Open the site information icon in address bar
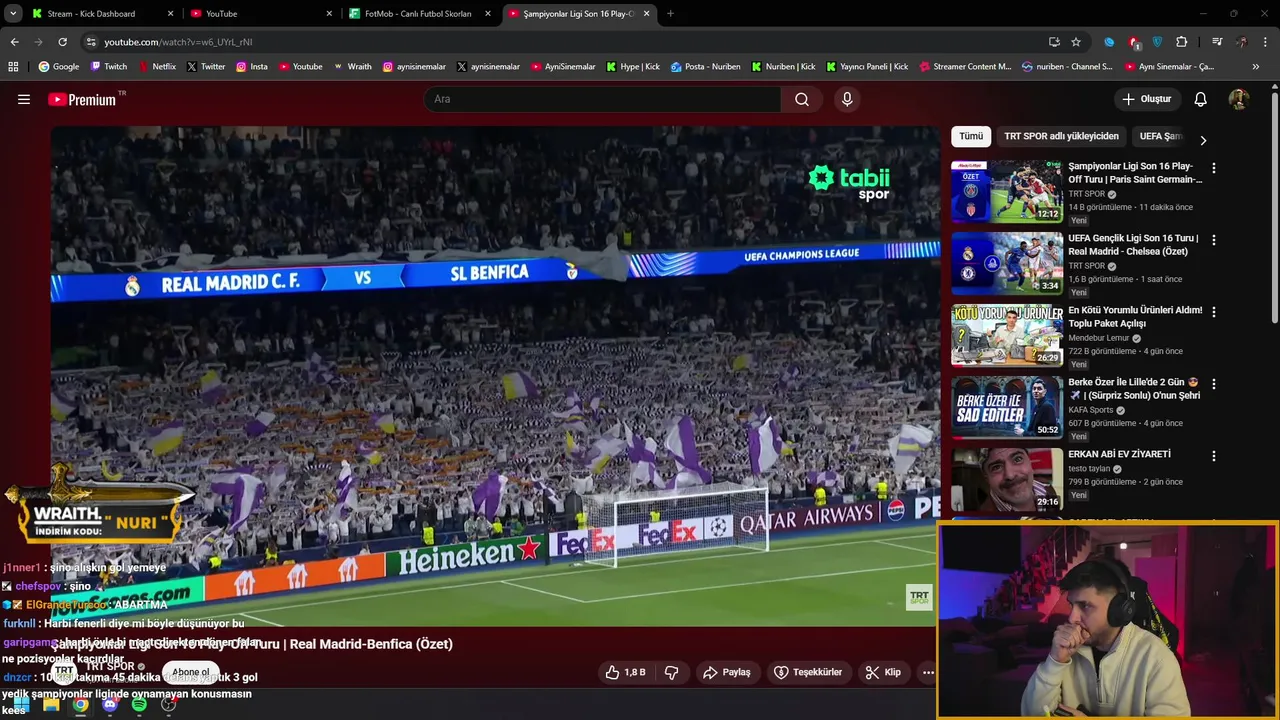This screenshot has height=720, width=1280. 91,42
